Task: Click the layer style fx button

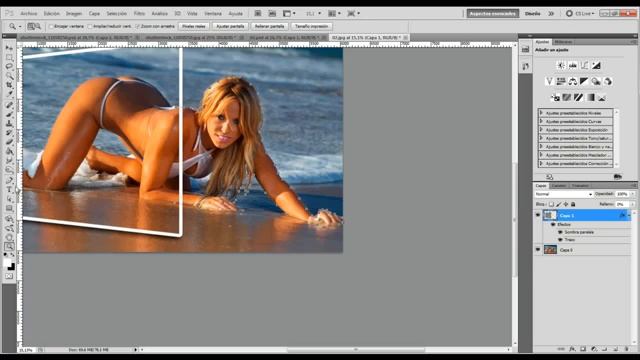Action: pos(572,349)
